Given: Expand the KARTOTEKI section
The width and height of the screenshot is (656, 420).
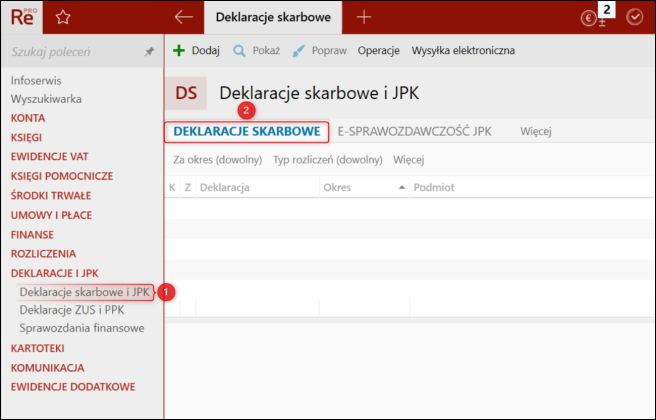Looking at the screenshot, I should point(38,348).
